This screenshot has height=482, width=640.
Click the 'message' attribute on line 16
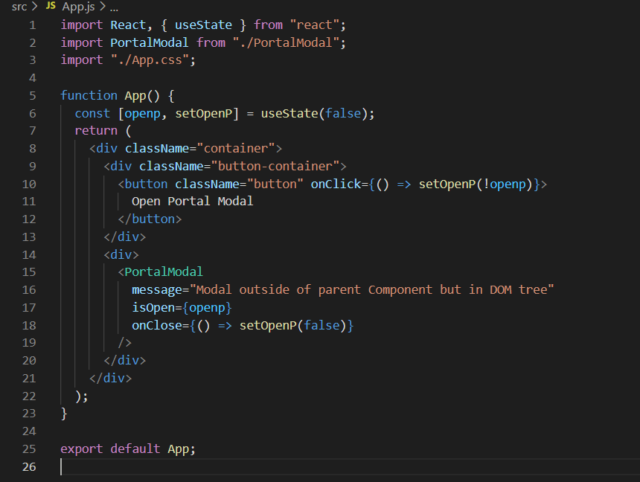pyautogui.click(x=157, y=290)
